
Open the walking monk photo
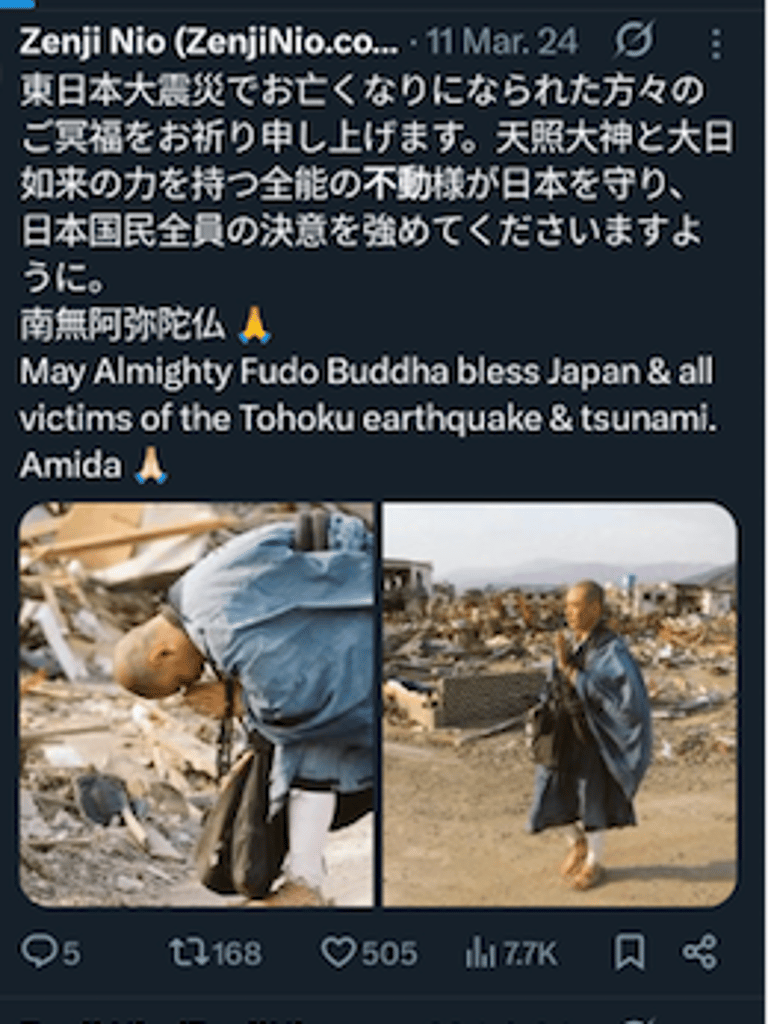[x=560, y=705]
